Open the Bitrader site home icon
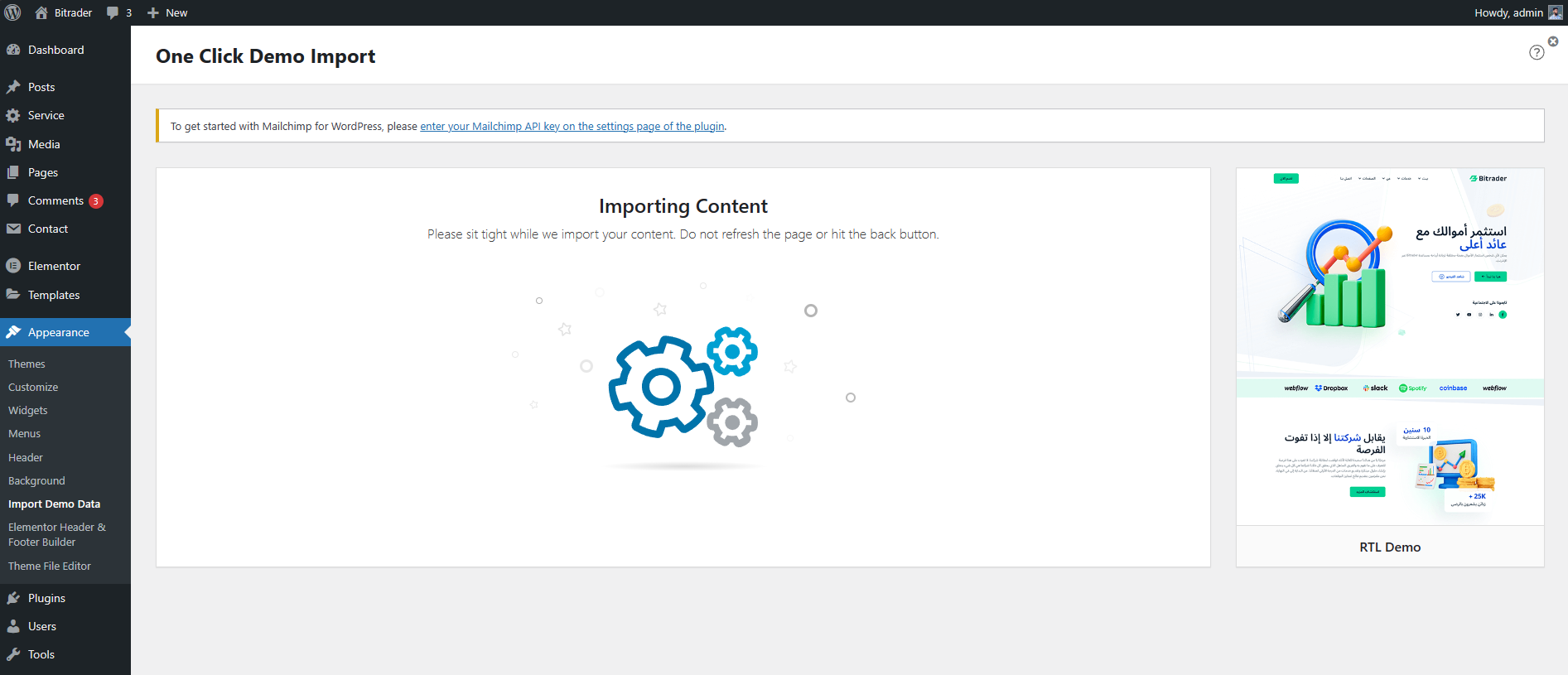 tap(41, 12)
